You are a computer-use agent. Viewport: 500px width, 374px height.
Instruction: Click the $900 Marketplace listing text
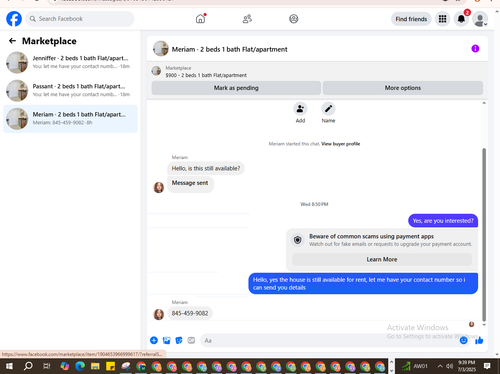[206, 75]
